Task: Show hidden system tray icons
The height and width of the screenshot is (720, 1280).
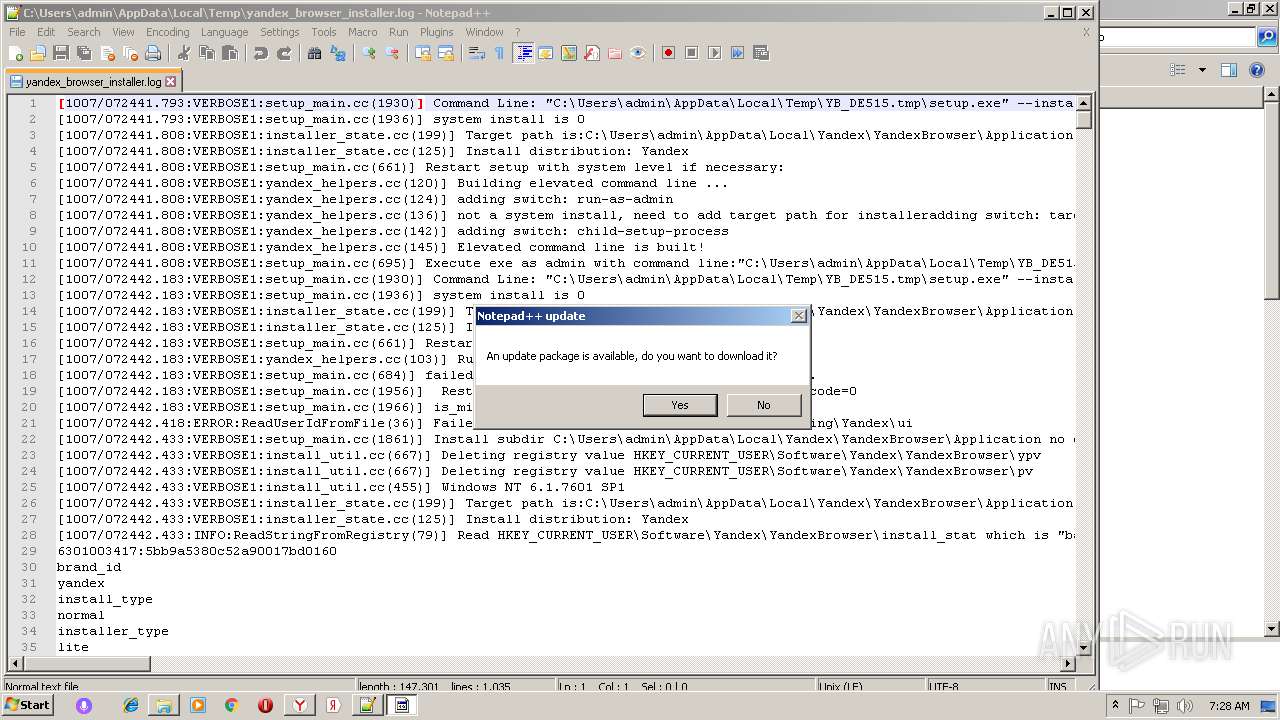Action: tap(1115, 705)
